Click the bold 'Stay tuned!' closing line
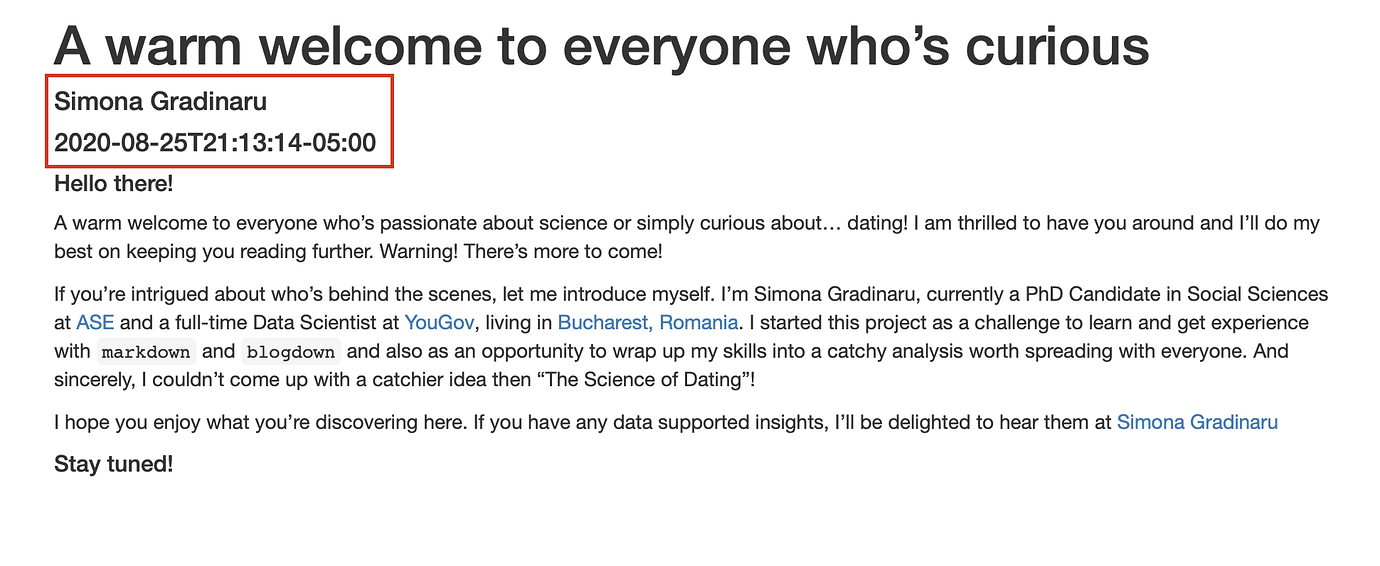 (113, 464)
